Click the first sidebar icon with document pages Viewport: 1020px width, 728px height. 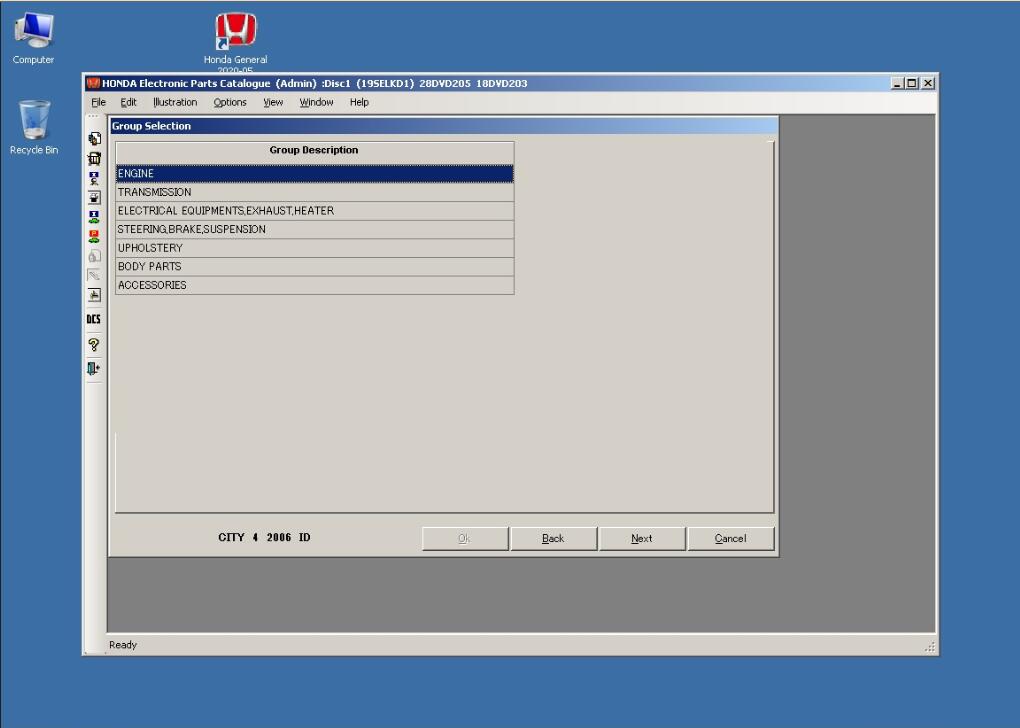click(94, 139)
